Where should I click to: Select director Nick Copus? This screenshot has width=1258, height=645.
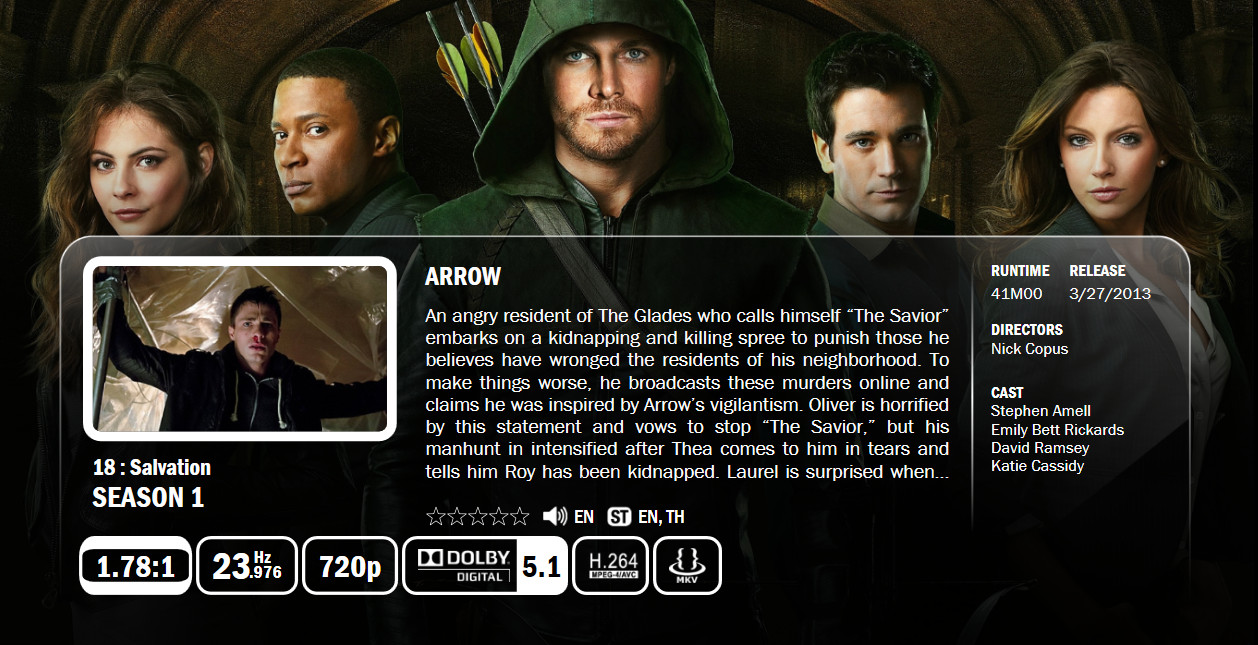[x=1029, y=349]
